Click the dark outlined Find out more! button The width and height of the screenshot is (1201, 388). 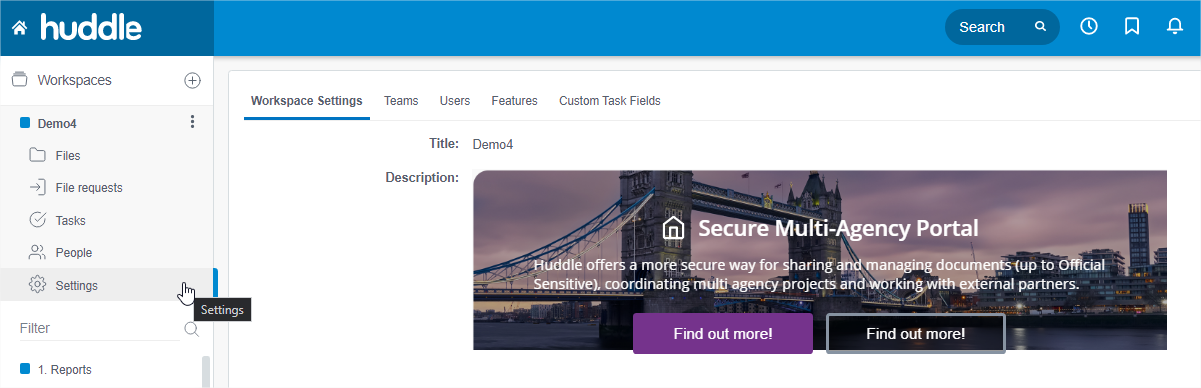tap(916, 334)
